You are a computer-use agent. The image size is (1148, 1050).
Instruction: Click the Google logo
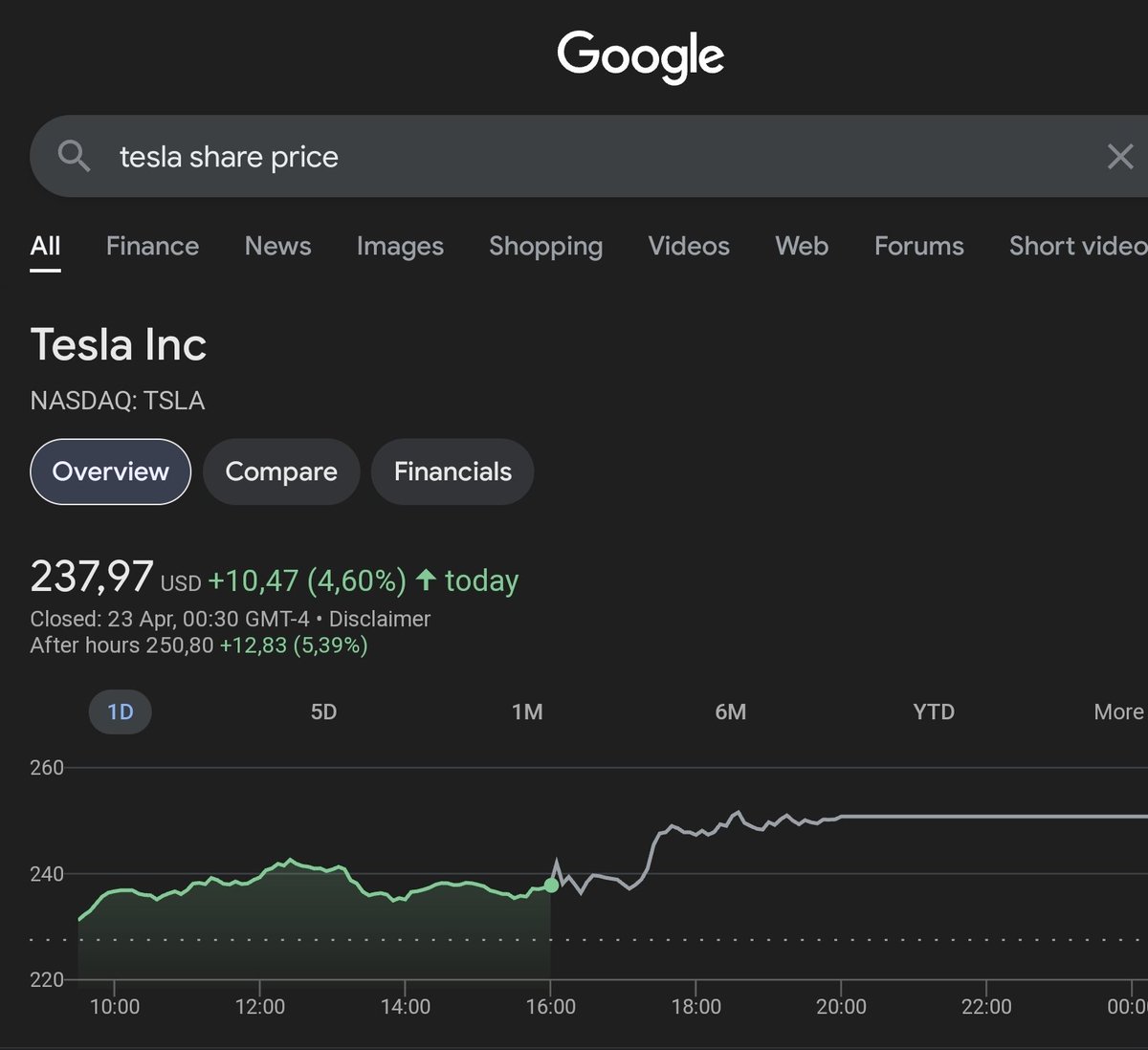click(640, 55)
